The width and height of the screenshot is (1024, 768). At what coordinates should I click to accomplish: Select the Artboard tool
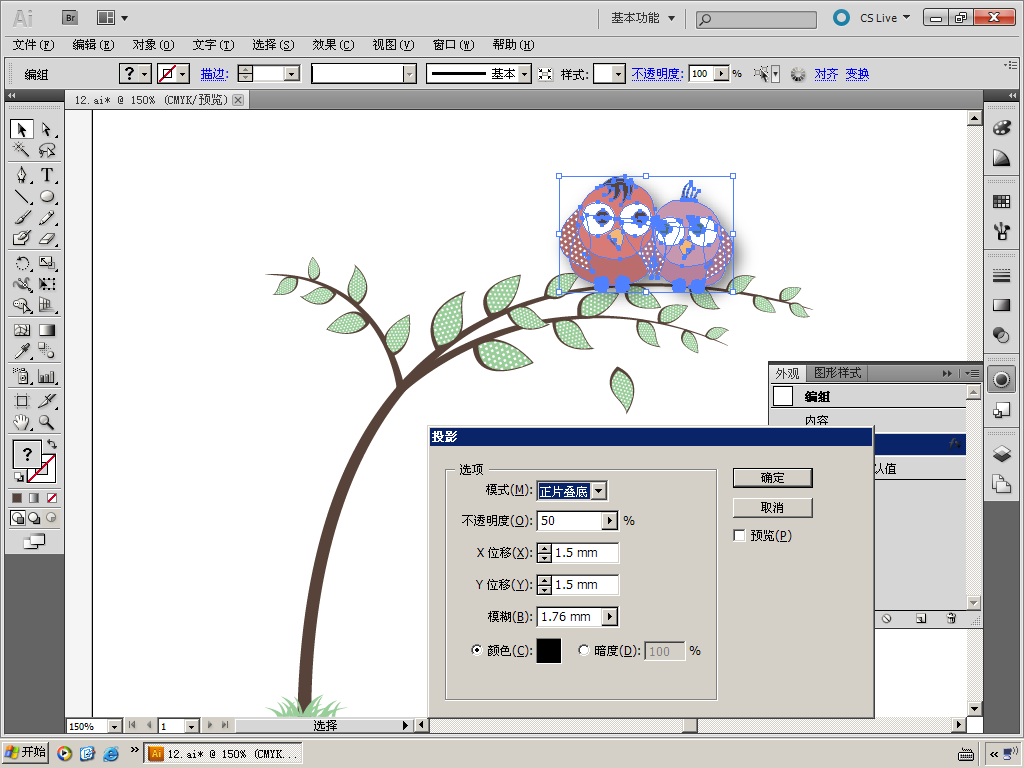[22, 400]
